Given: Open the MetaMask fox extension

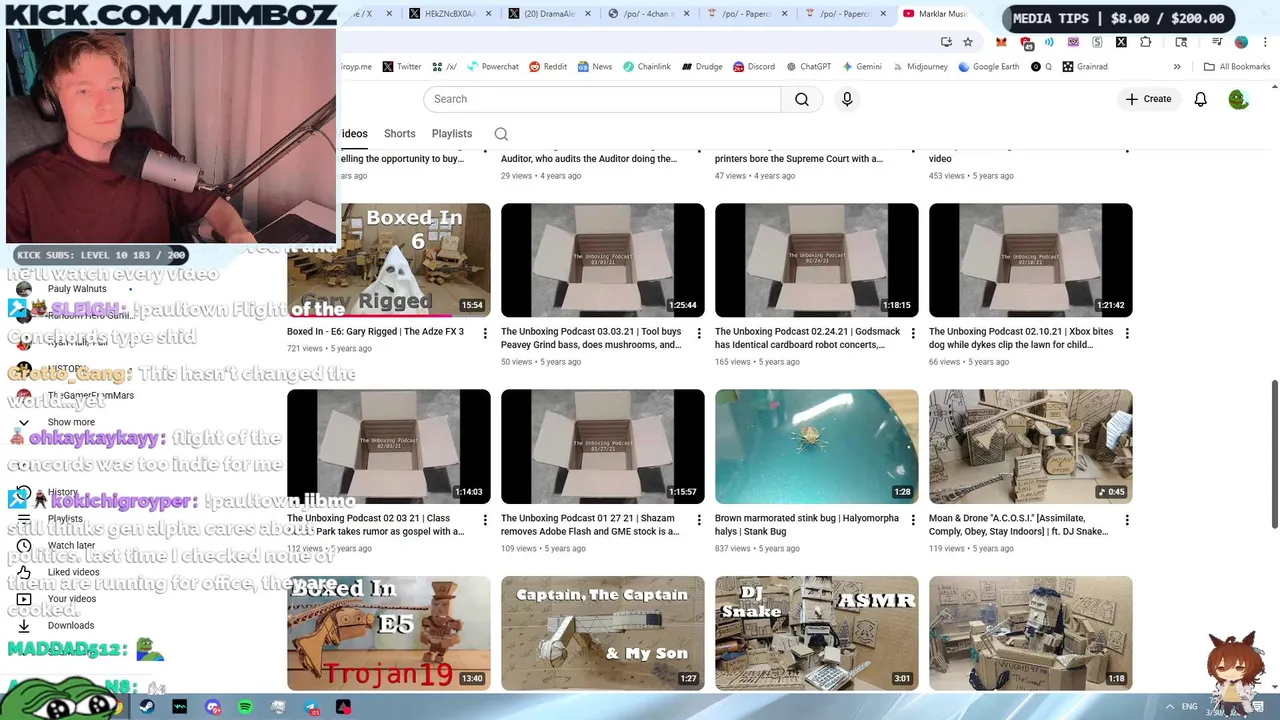Looking at the screenshot, I should (1002, 42).
